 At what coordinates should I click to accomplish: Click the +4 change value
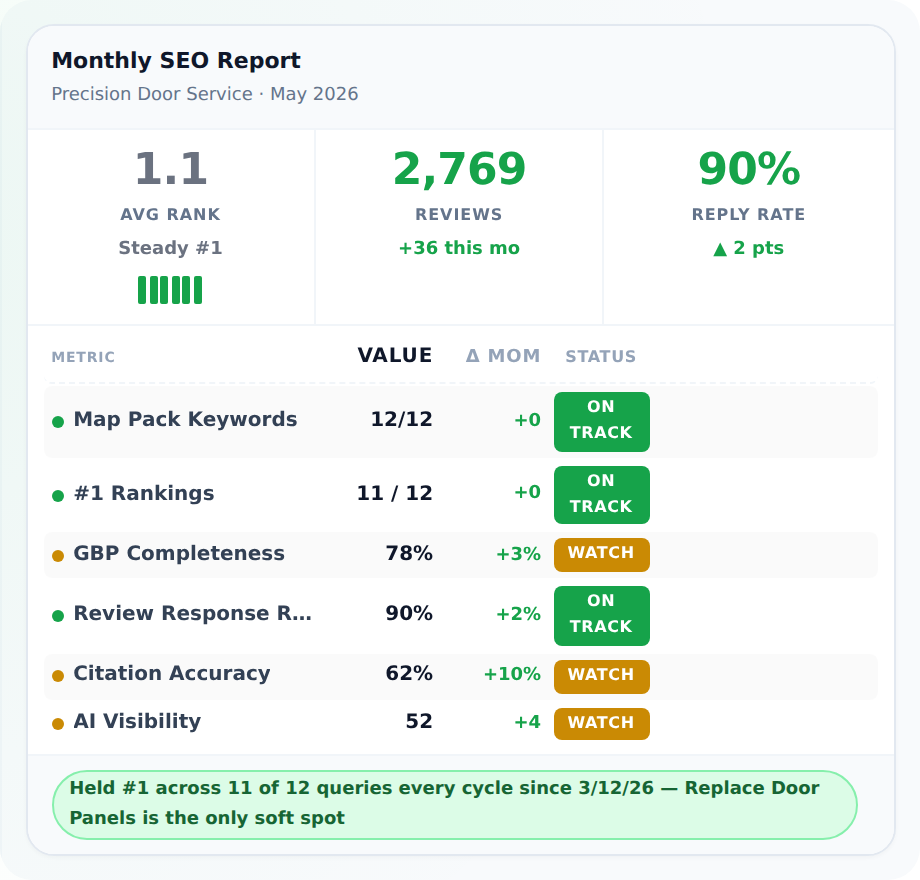tap(527, 722)
